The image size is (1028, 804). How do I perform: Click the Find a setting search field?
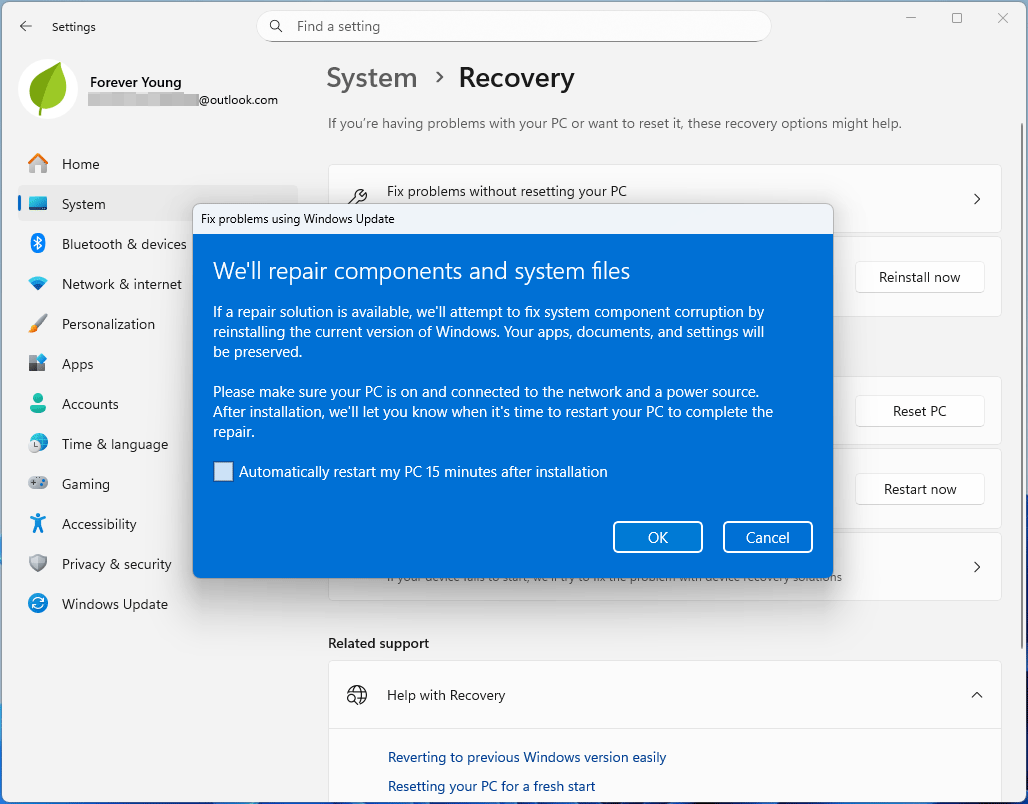tap(513, 26)
